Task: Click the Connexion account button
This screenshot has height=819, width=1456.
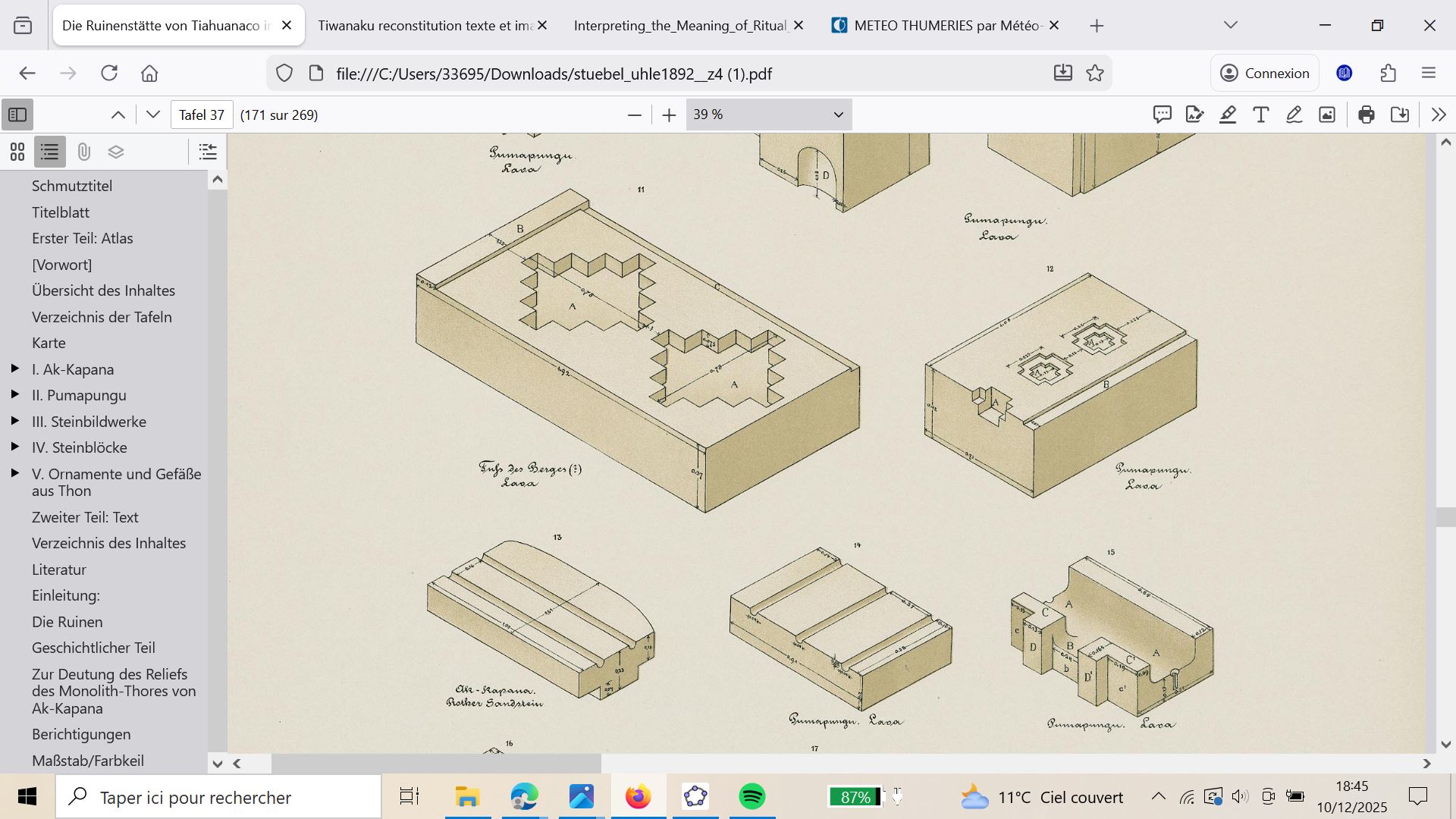Action: [1264, 74]
